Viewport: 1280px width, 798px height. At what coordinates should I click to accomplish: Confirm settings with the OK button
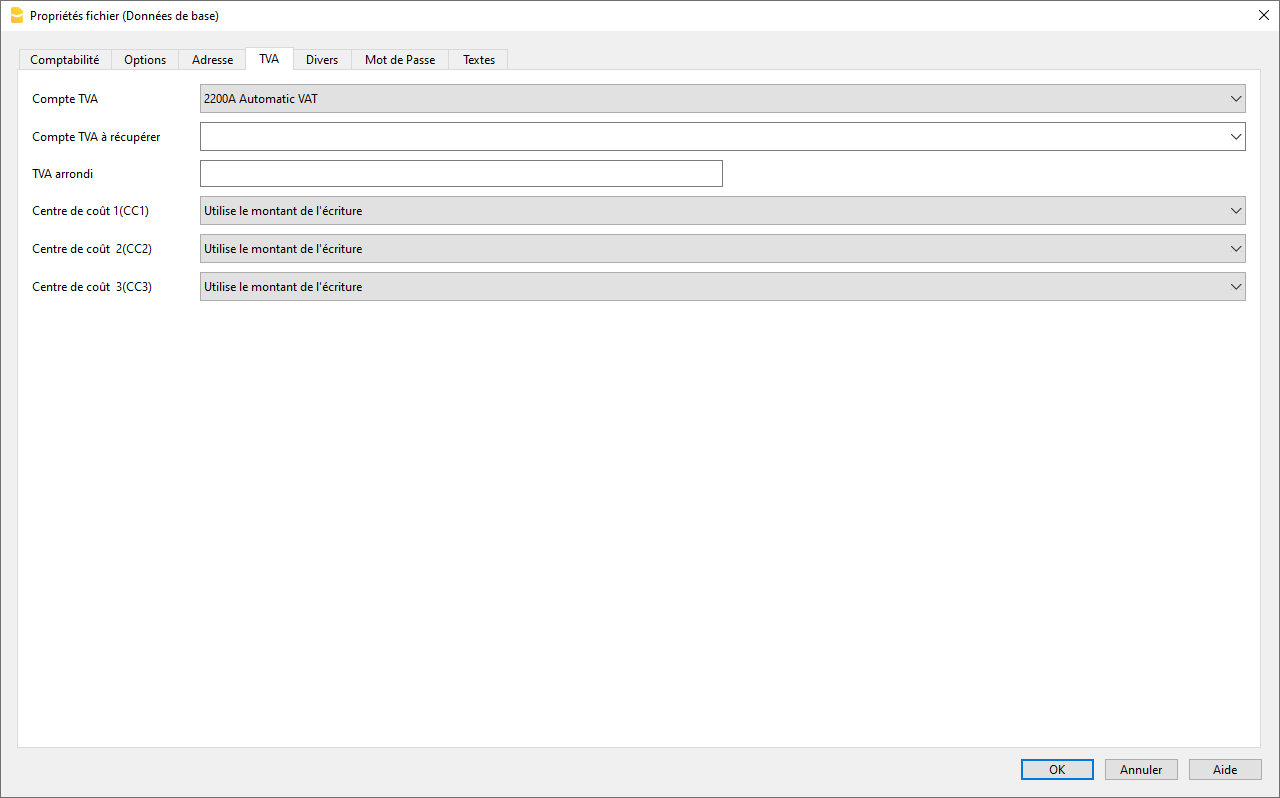(1057, 770)
